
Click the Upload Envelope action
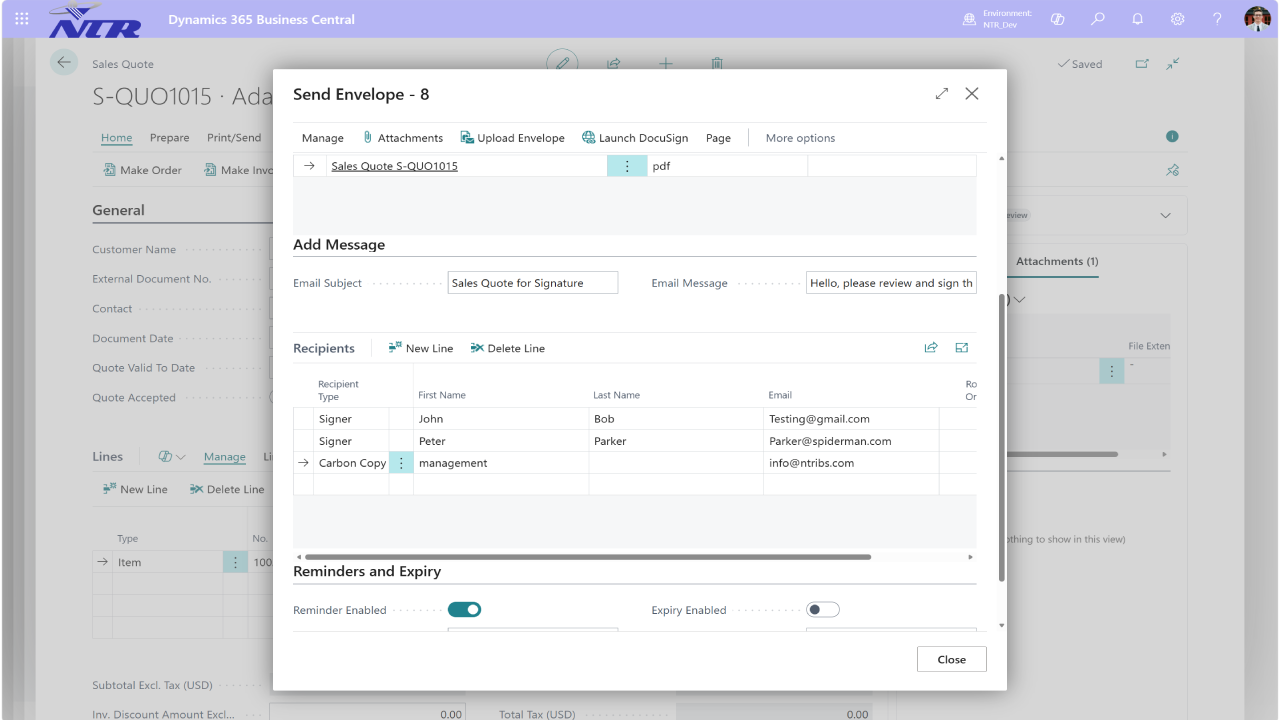(512, 138)
